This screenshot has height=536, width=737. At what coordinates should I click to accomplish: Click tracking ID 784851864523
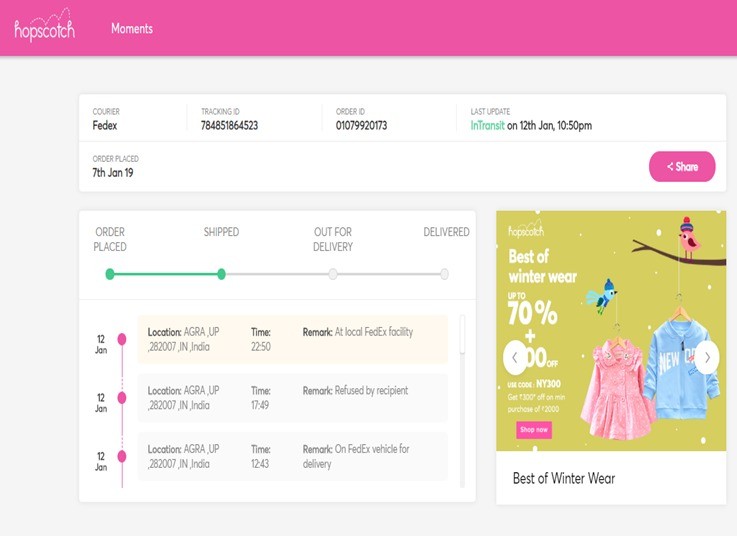pos(229,126)
